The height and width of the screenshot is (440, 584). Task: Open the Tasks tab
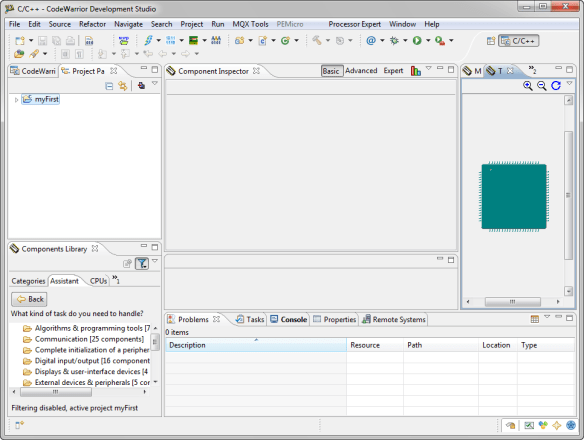tap(250, 319)
